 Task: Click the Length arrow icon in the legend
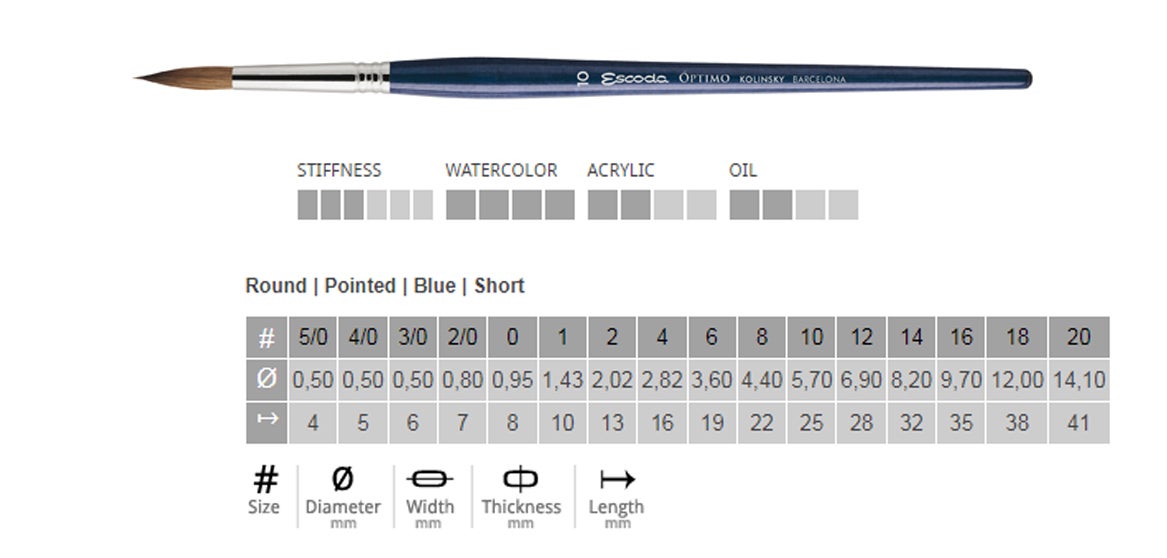point(616,479)
